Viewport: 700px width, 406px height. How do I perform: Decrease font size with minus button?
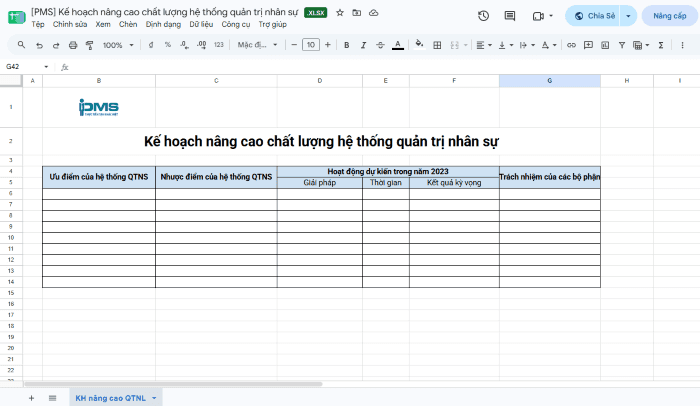pos(294,45)
